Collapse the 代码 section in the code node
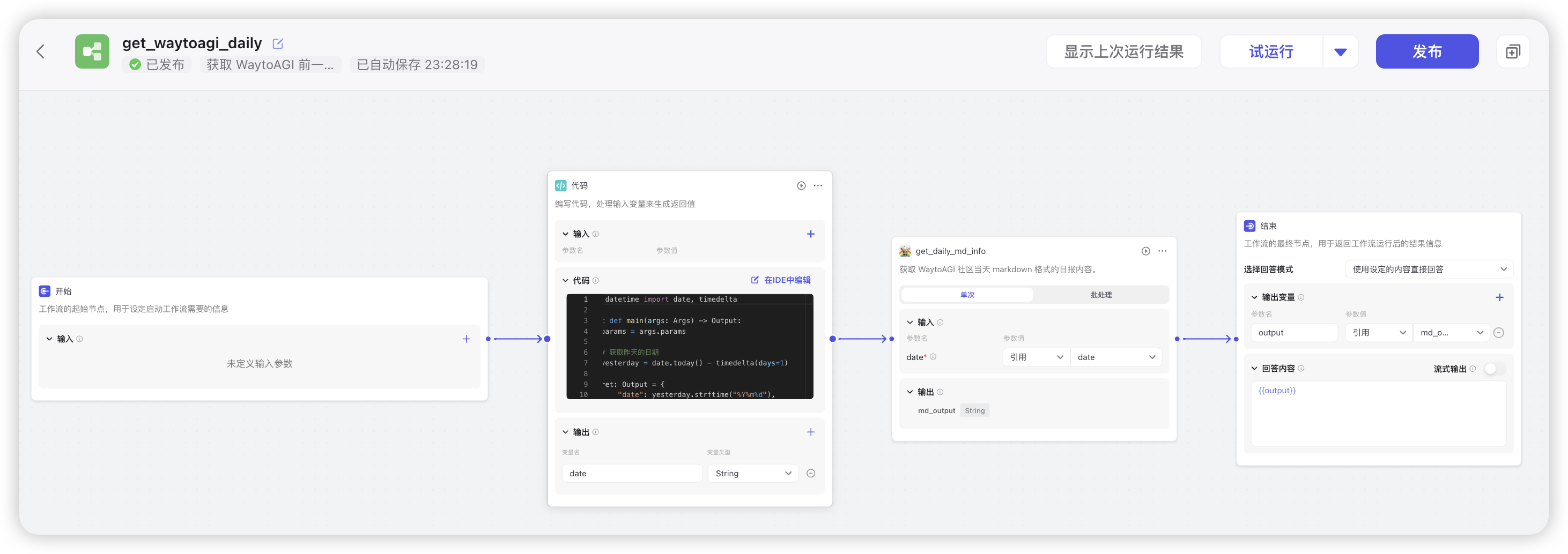Viewport: 1568px width, 554px height. click(565, 280)
